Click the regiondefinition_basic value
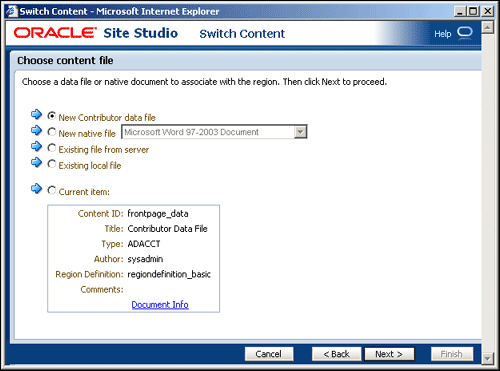This screenshot has width=500, height=371. (x=169, y=274)
